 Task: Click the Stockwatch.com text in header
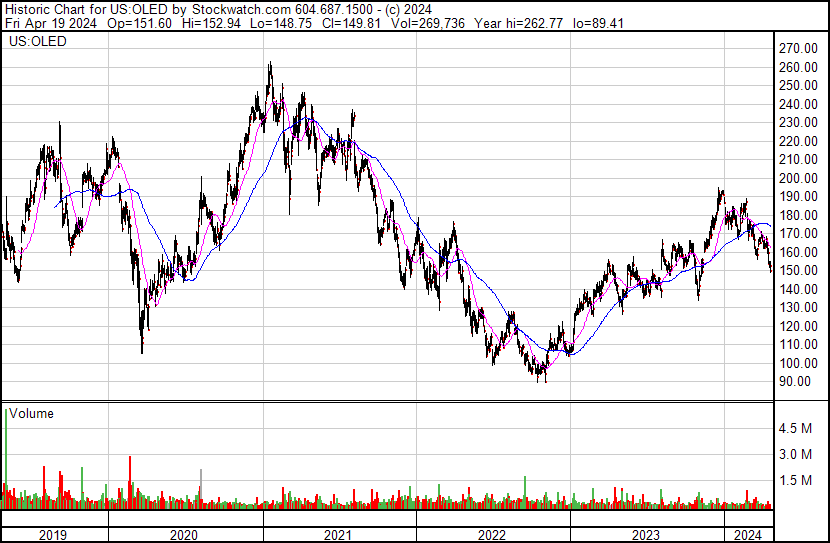pyautogui.click(x=240, y=8)
